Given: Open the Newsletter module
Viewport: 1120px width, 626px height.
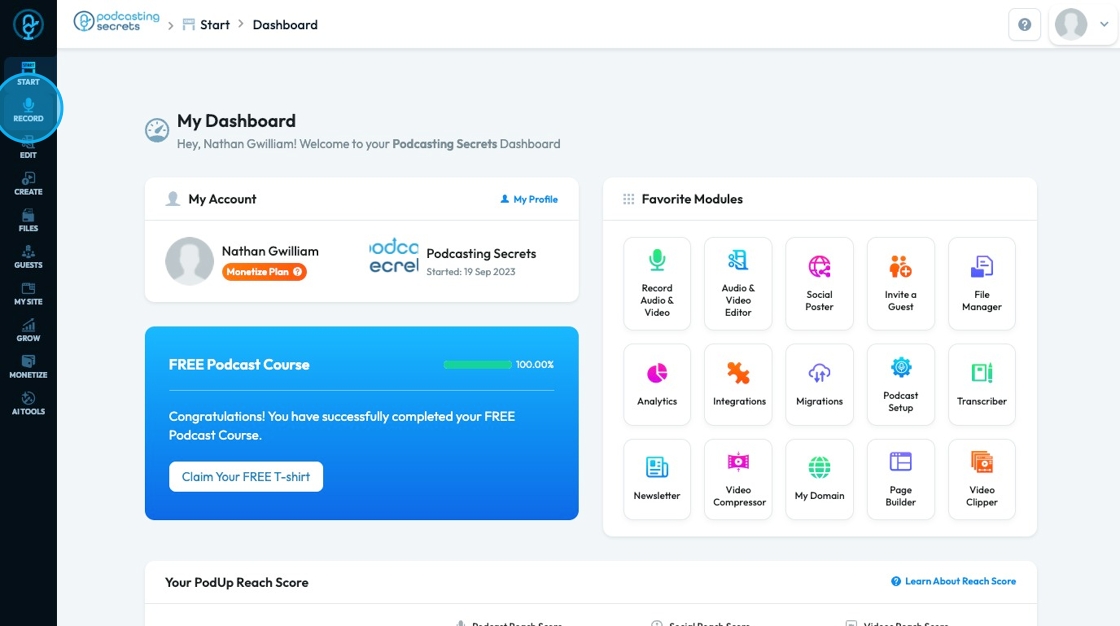Looking at the screenshot, I should tap(657, 479).
